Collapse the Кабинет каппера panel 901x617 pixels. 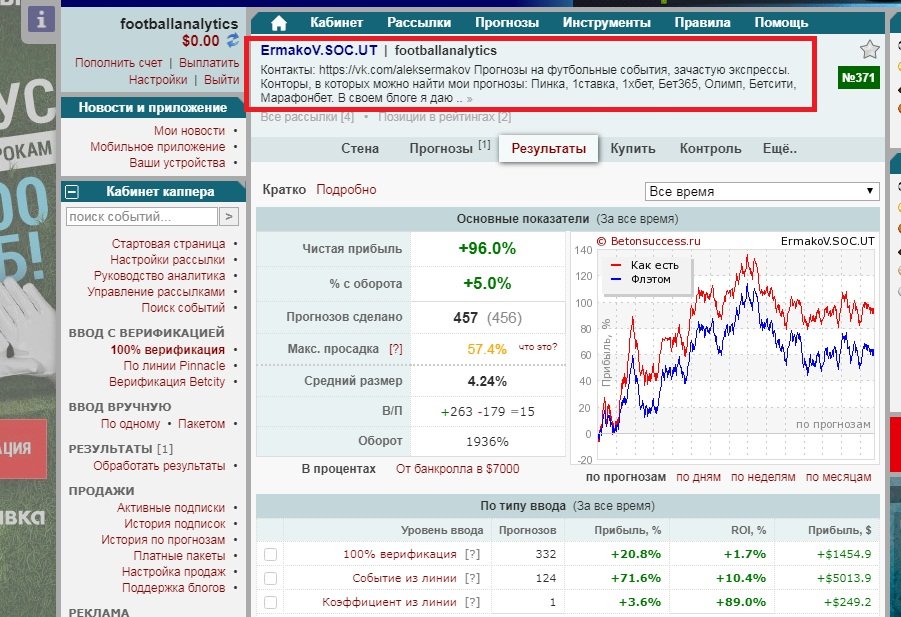click(x=72, y=192)
